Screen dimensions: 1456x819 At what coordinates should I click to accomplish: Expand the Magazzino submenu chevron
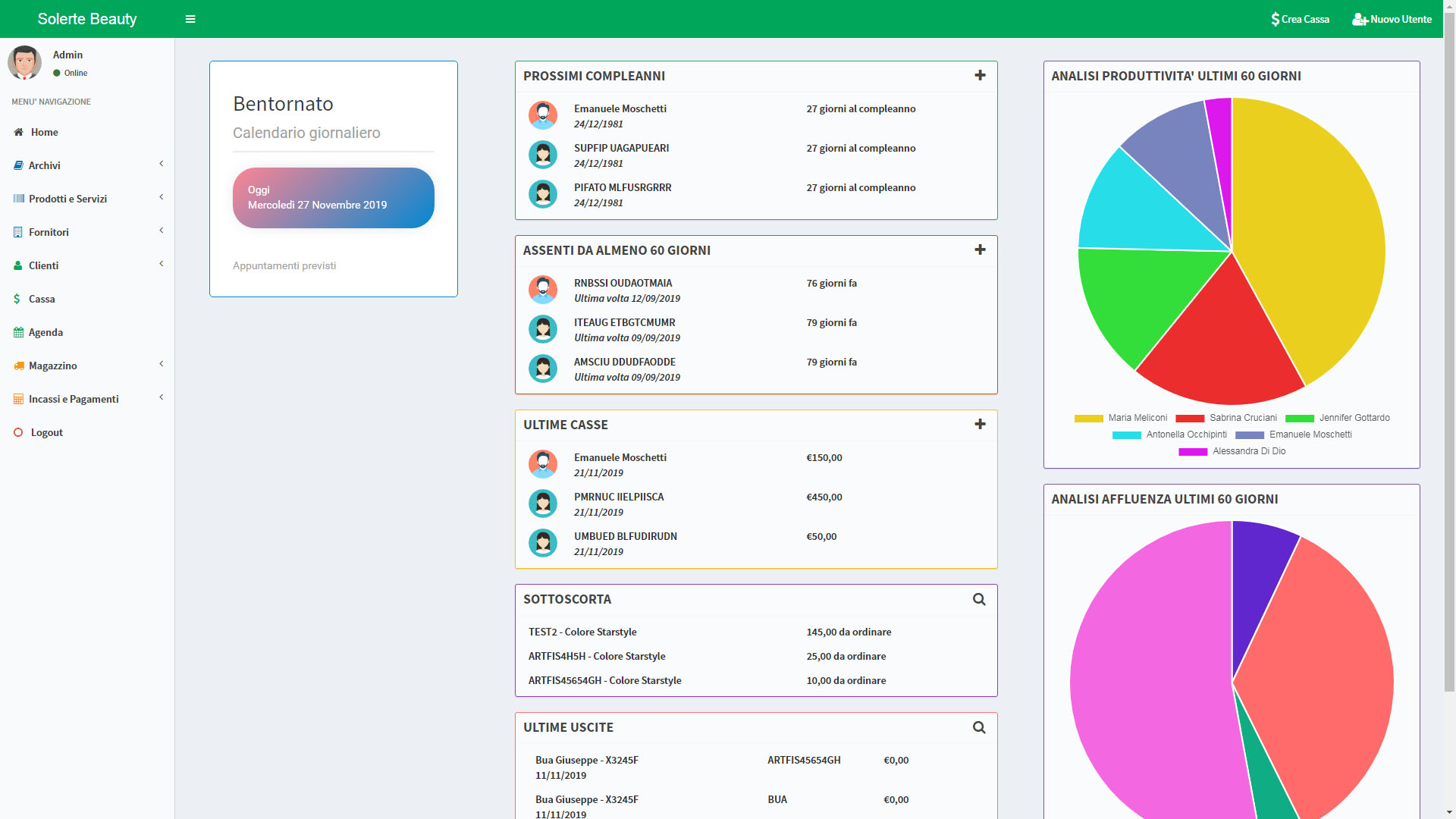[x=162, y=364]
